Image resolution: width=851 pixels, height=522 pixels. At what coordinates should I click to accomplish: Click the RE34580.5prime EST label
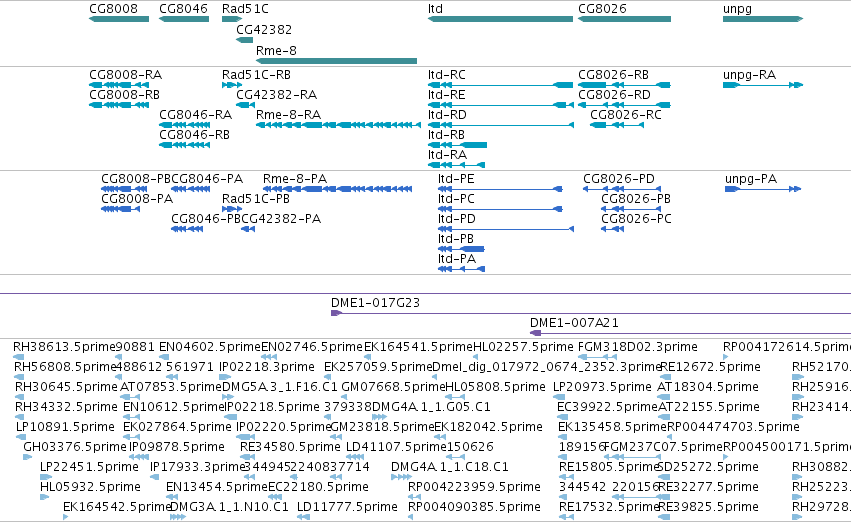click(290, 447)
